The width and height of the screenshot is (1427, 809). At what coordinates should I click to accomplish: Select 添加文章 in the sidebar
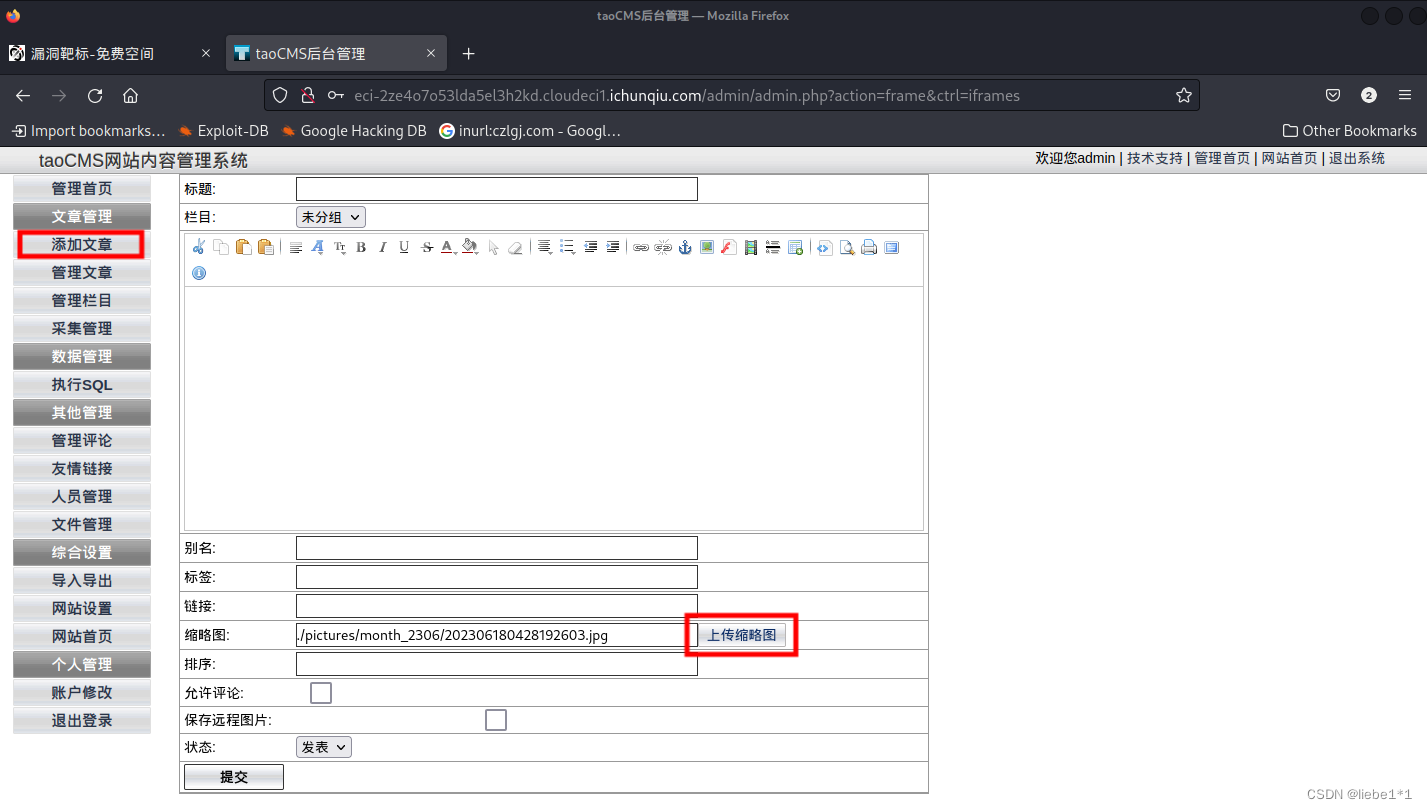(82, 244)
